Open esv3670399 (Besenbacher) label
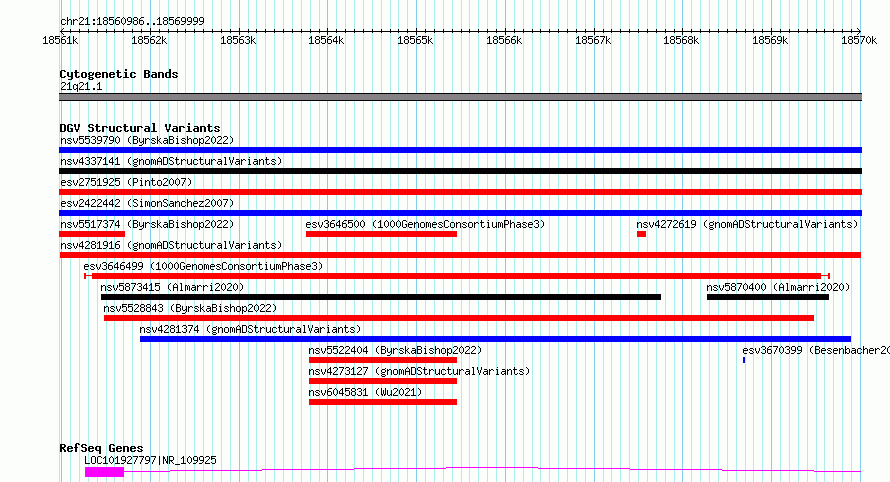 [816, 350]
